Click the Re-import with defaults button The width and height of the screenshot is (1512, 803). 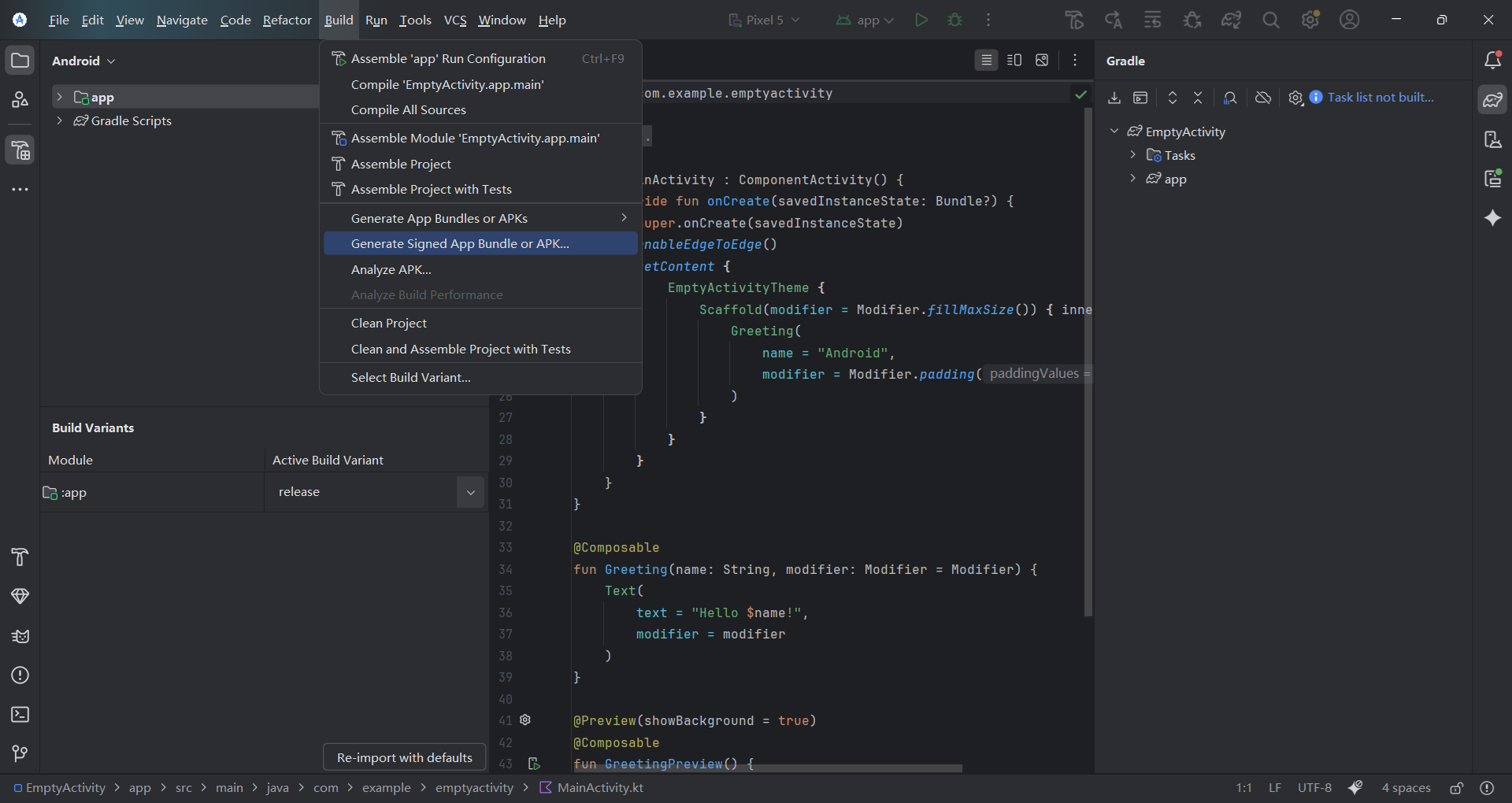pyautogui.click(x=403, y=757)
